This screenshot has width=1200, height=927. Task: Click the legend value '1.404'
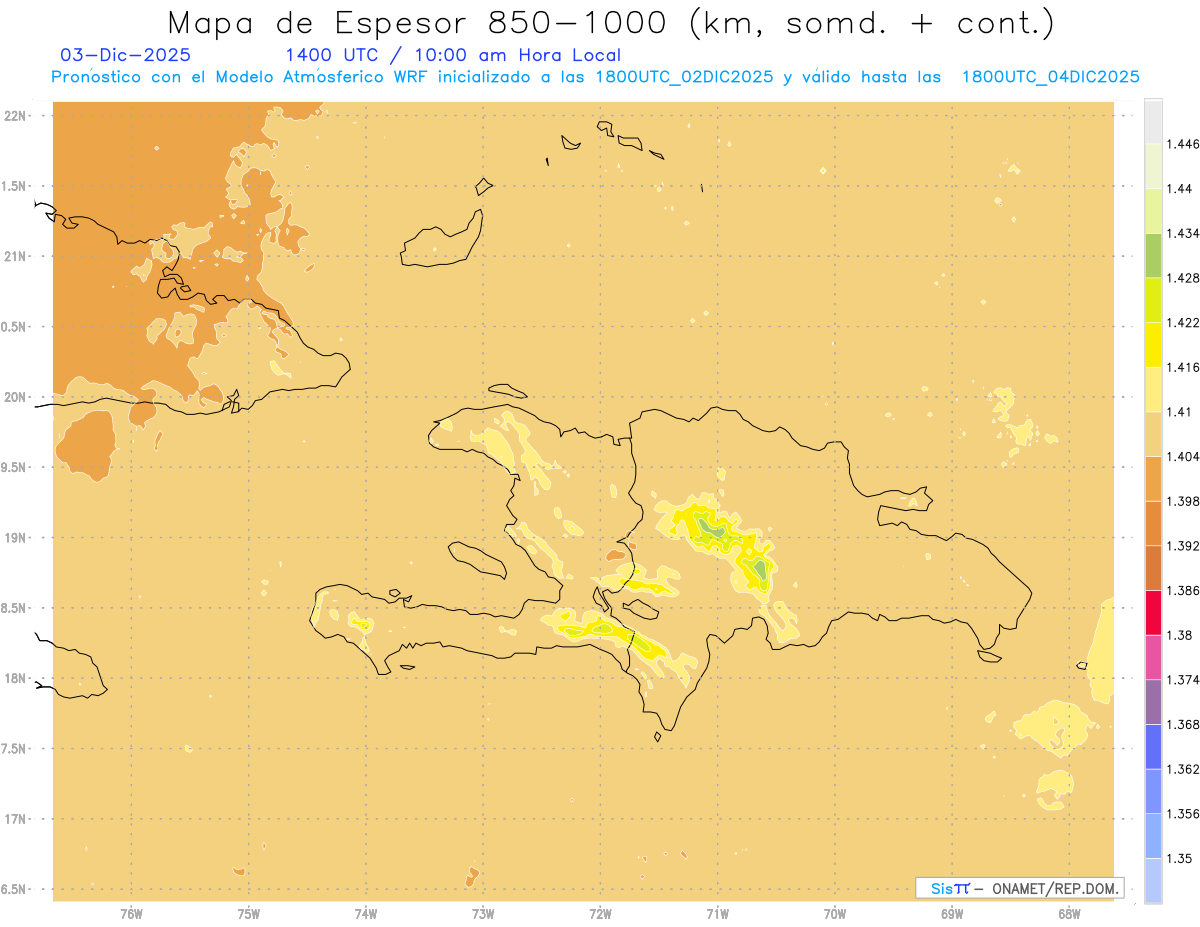pyautogui.click(x=1184, y=456)
